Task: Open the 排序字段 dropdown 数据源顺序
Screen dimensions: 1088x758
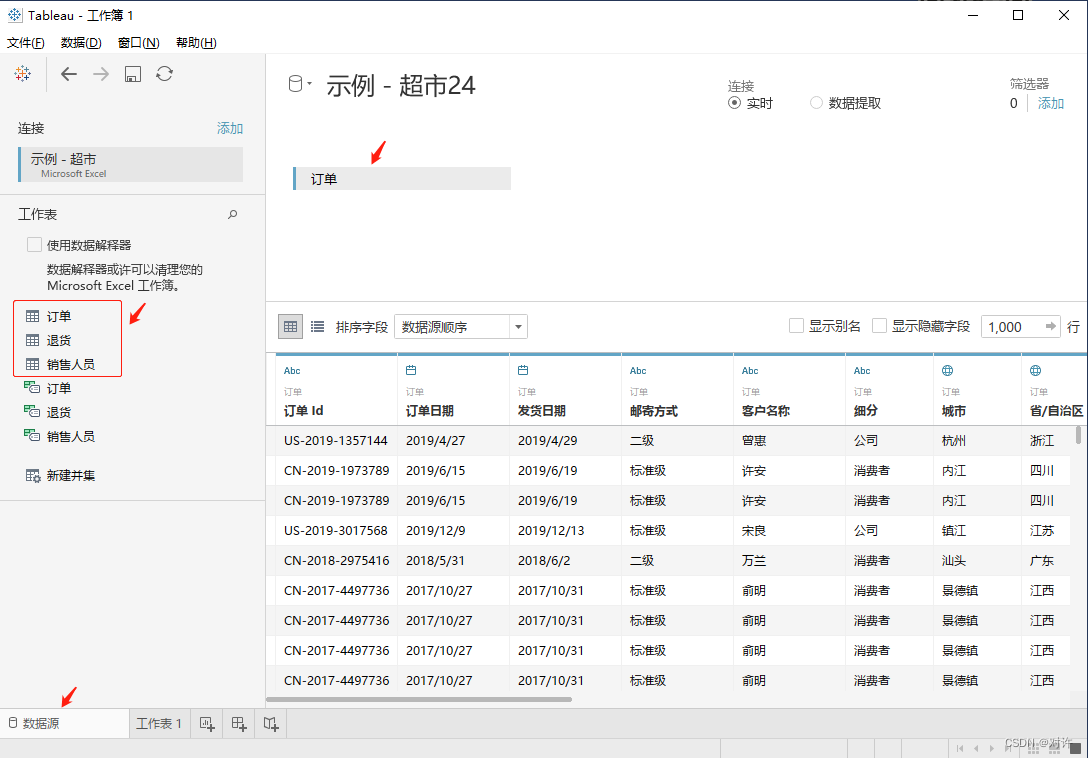Action: click(x=461, y=326)
